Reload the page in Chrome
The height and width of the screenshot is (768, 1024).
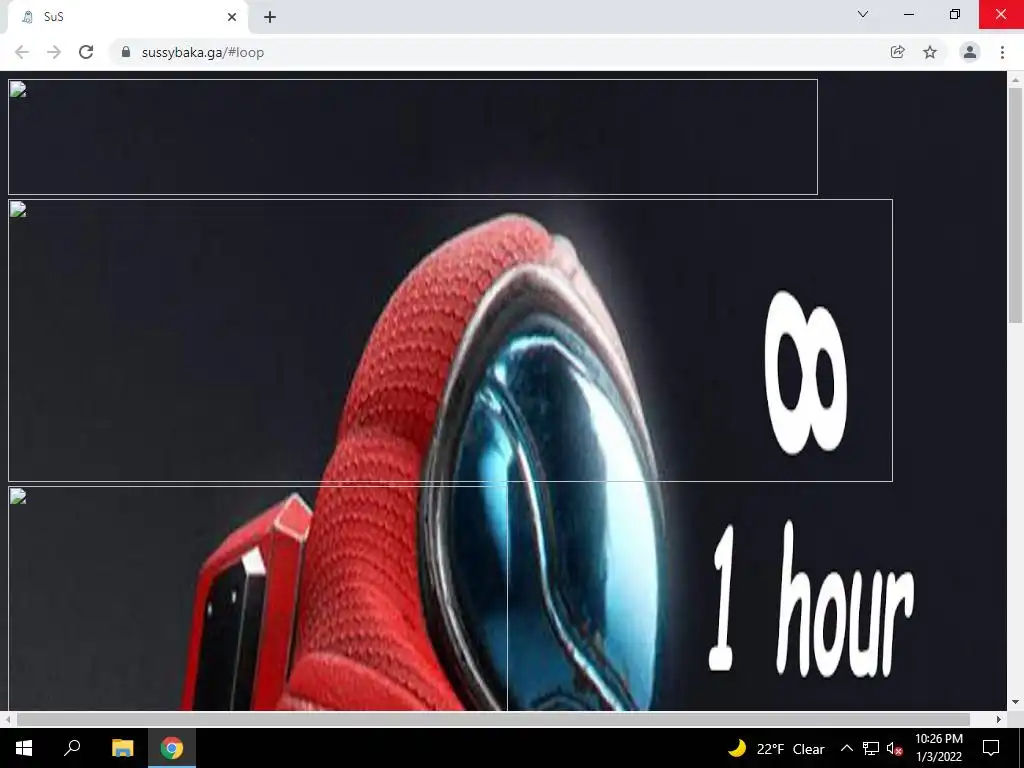pyautogui.click(x=86, y=52)
